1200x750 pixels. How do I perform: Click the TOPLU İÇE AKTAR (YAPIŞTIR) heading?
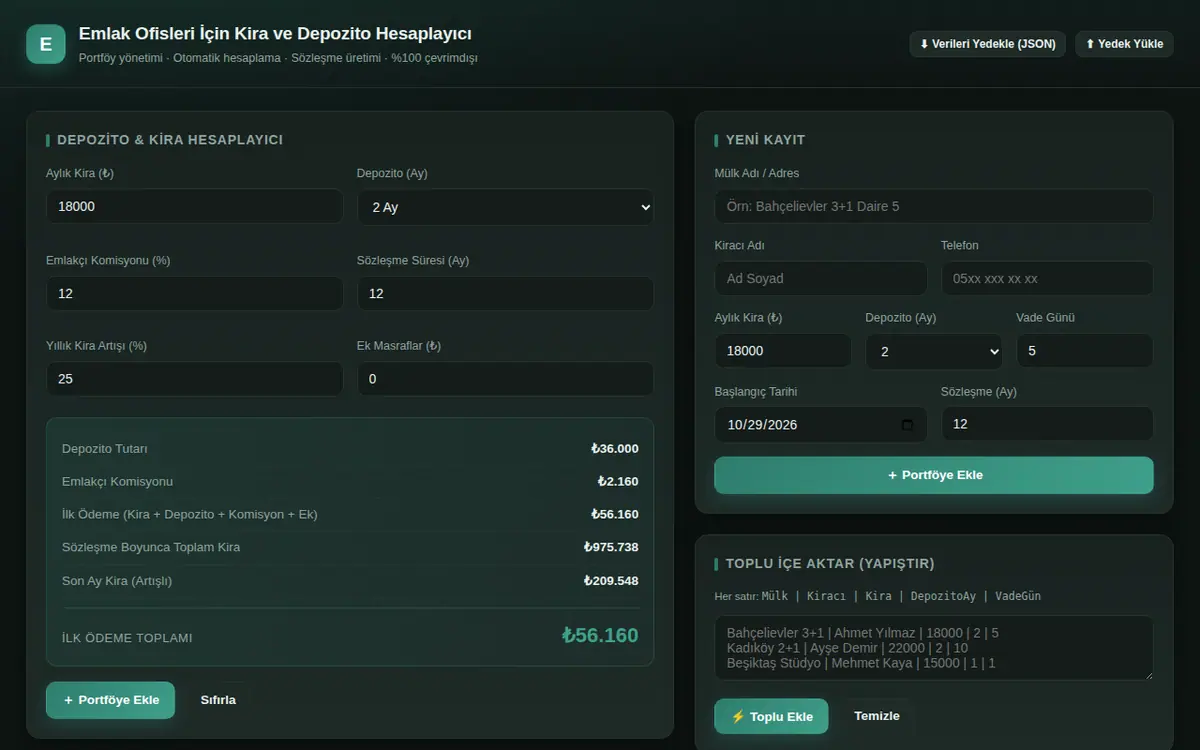tap(830, 564)
